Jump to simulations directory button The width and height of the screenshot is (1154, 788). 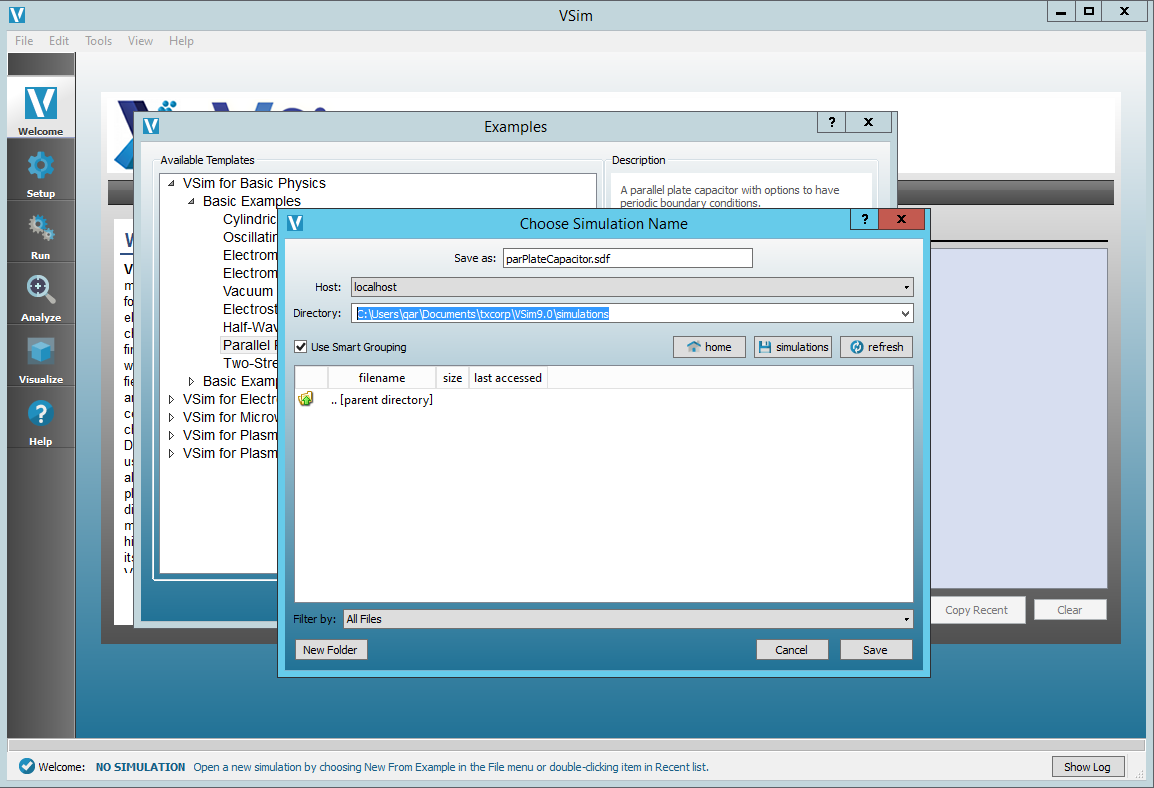[793, 347]
